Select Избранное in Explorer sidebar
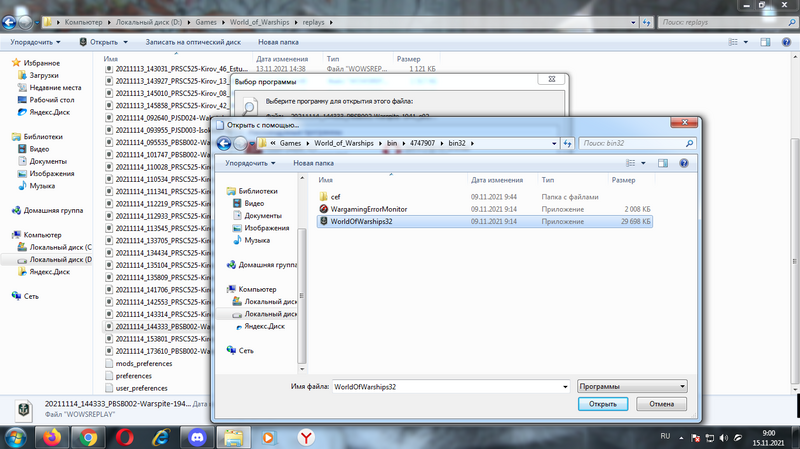This screenshot has height=449, width=800. 41,63
